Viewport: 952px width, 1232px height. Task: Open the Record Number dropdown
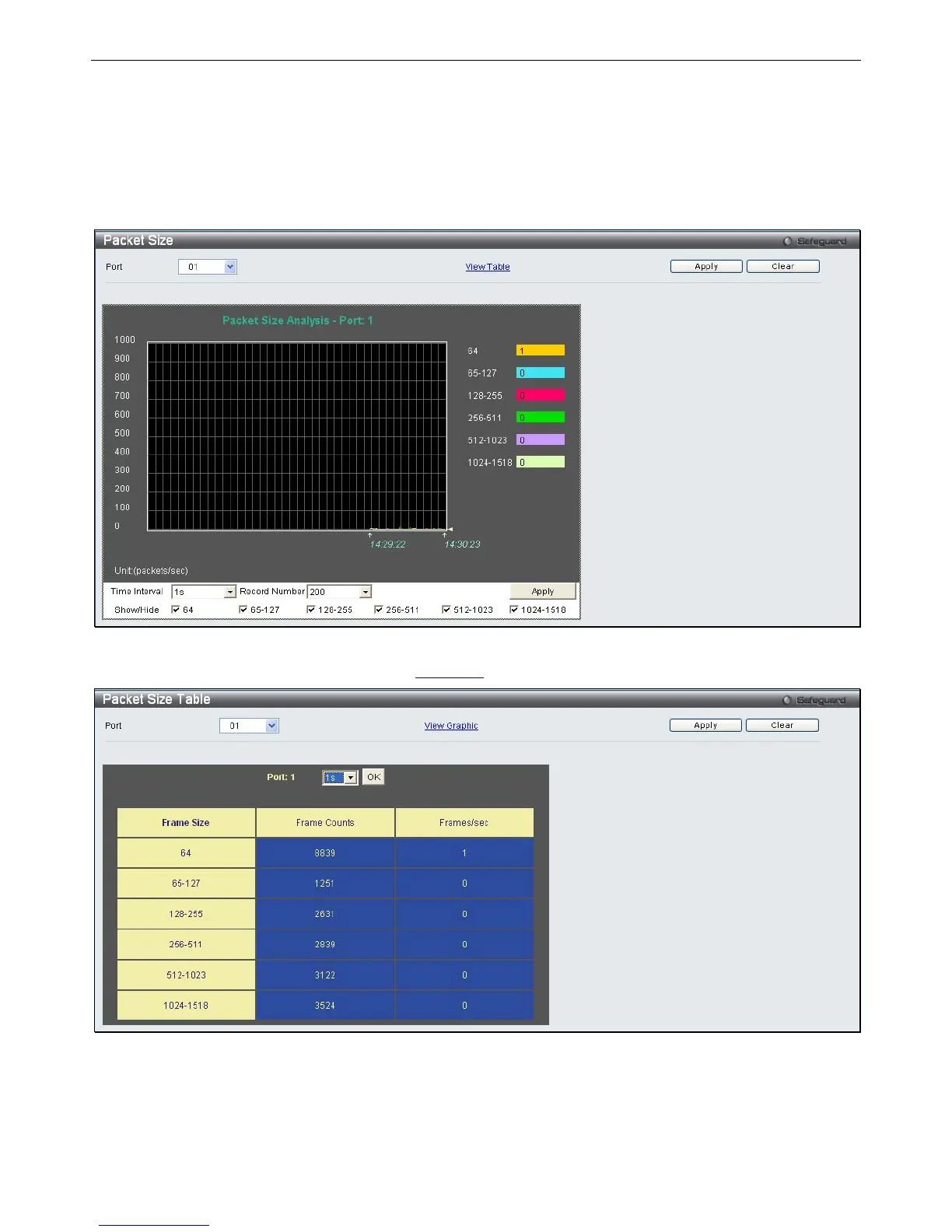[x=339, y=592]
